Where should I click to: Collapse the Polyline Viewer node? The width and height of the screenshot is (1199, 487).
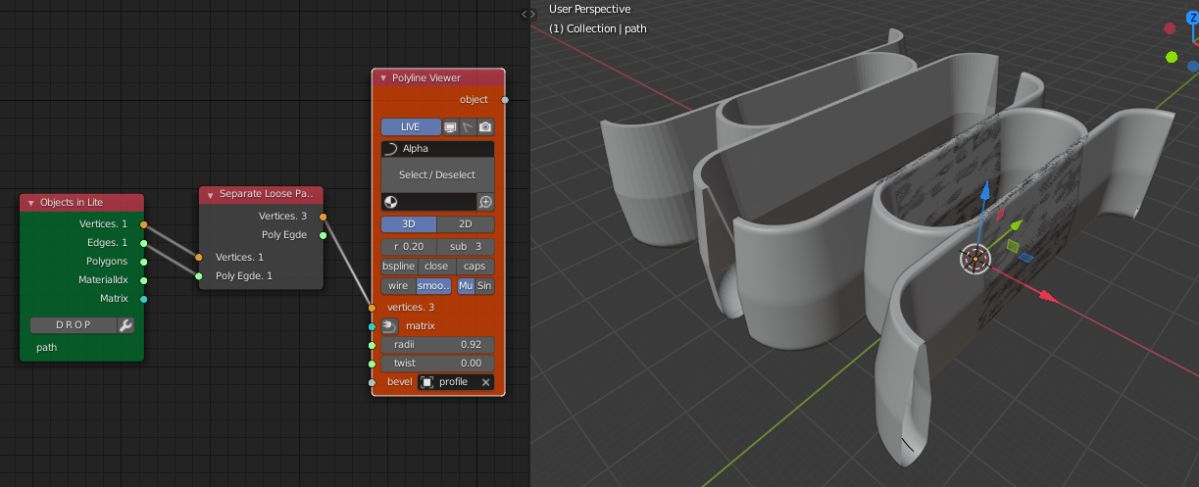click(x=383, y=78)
